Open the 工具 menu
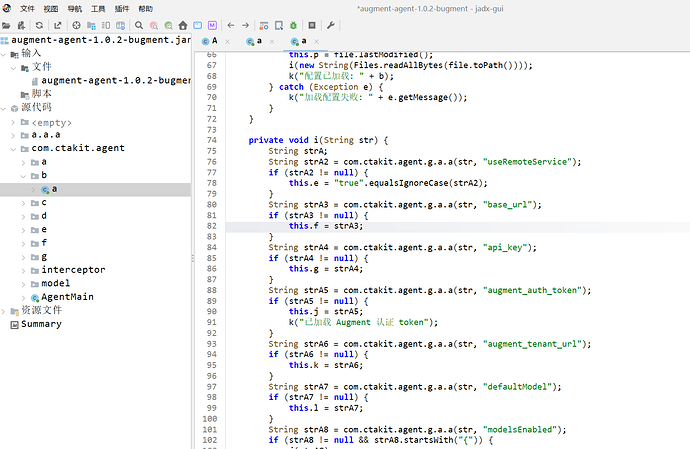The image size is (690, 449). (98, 7)
